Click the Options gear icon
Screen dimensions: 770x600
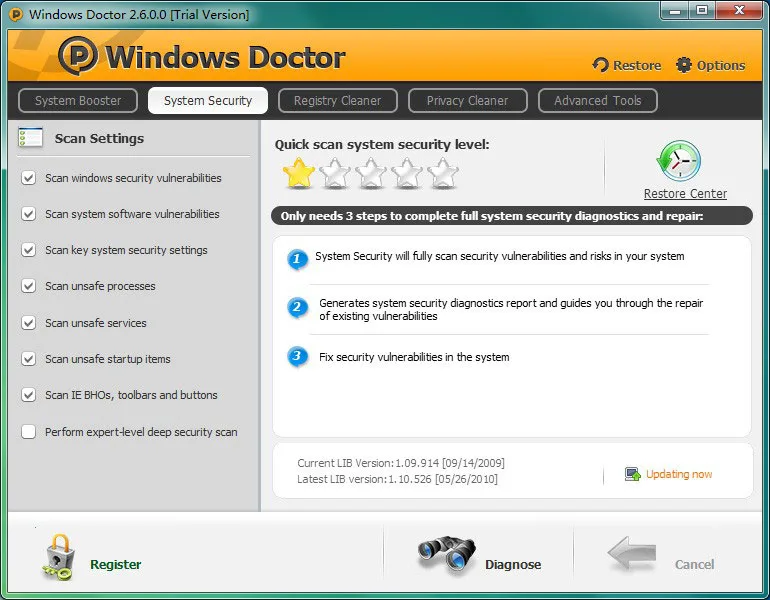click(x=684, y=65)
